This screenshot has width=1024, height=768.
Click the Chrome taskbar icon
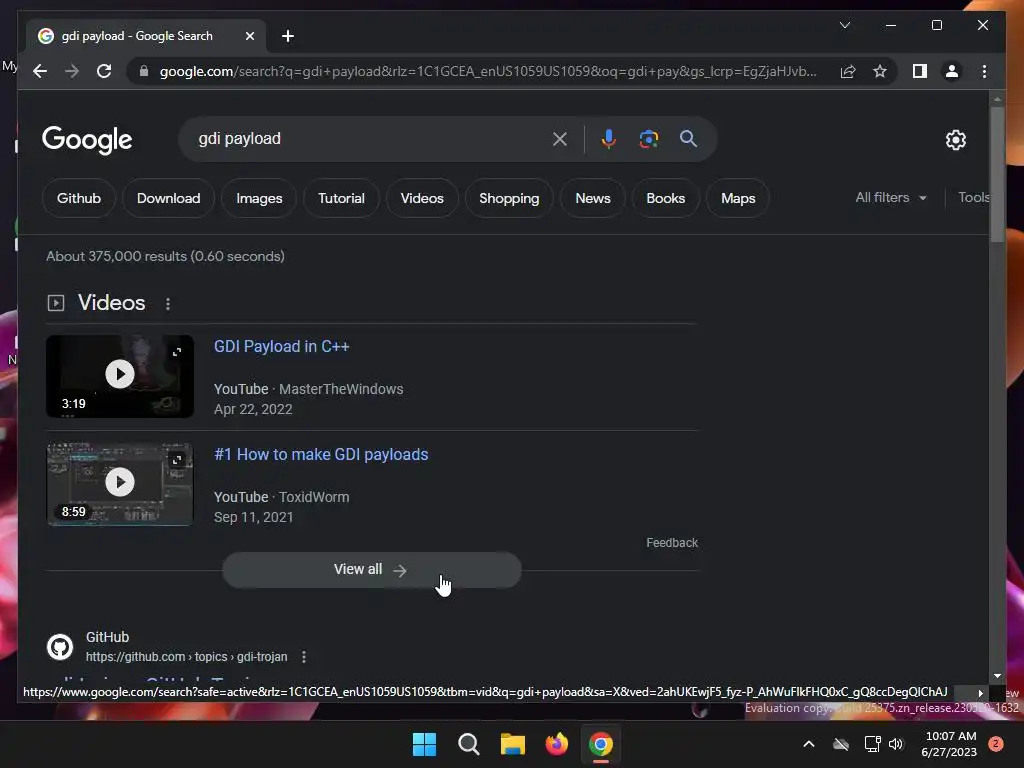pos(601,744)
